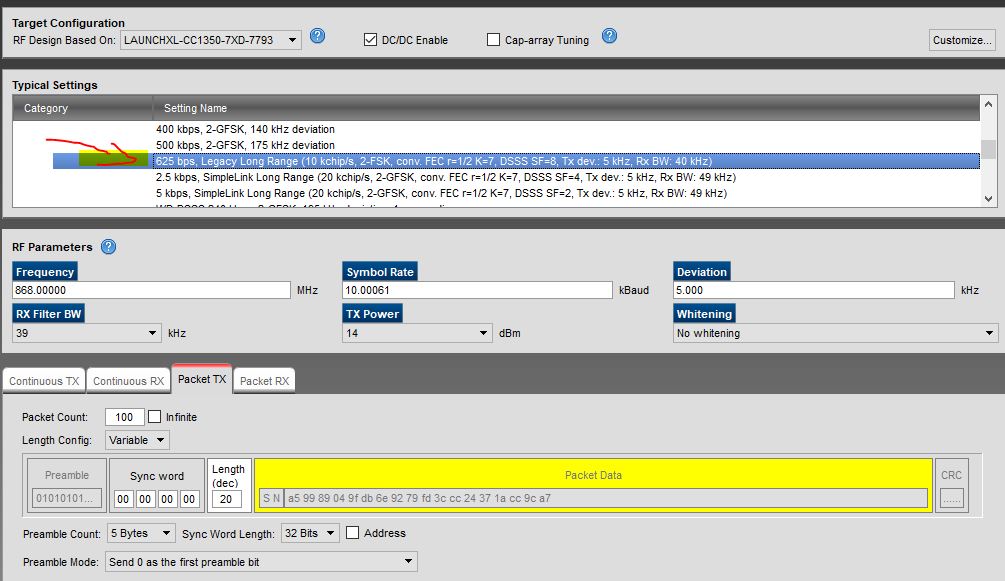Open the Sync Word Length dropdown
The image size is (1005, 581).
(x=310, y=533)
